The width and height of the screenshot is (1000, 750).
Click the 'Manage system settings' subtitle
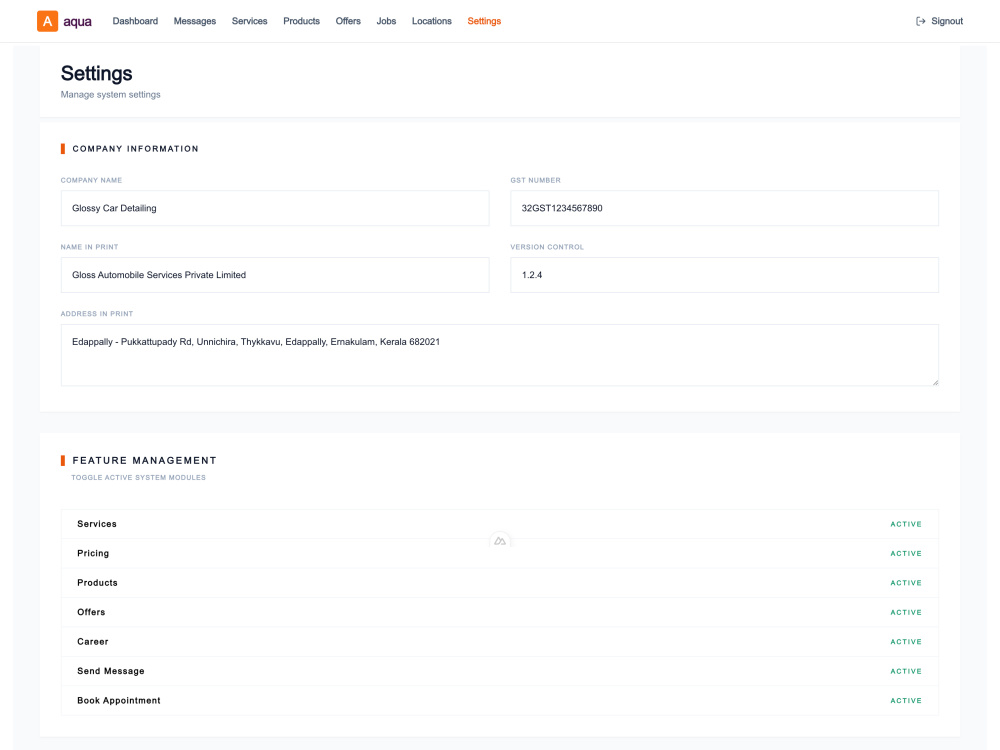[x=110, y=94]
